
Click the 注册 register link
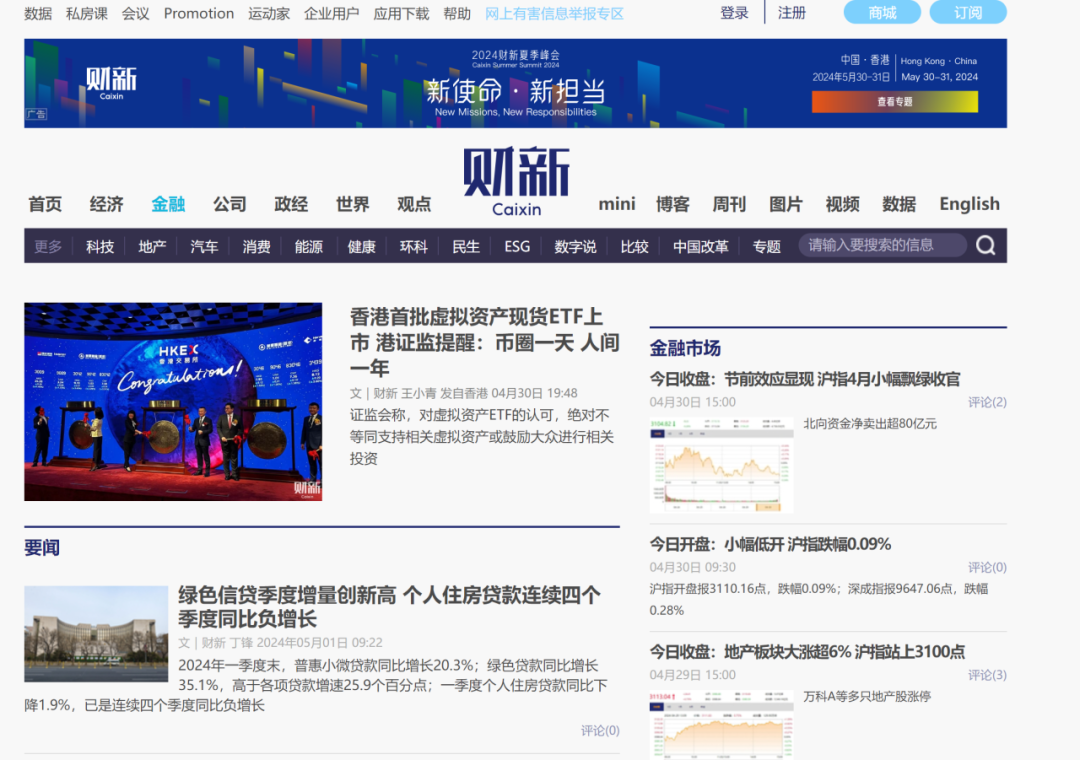coord(792,13)
